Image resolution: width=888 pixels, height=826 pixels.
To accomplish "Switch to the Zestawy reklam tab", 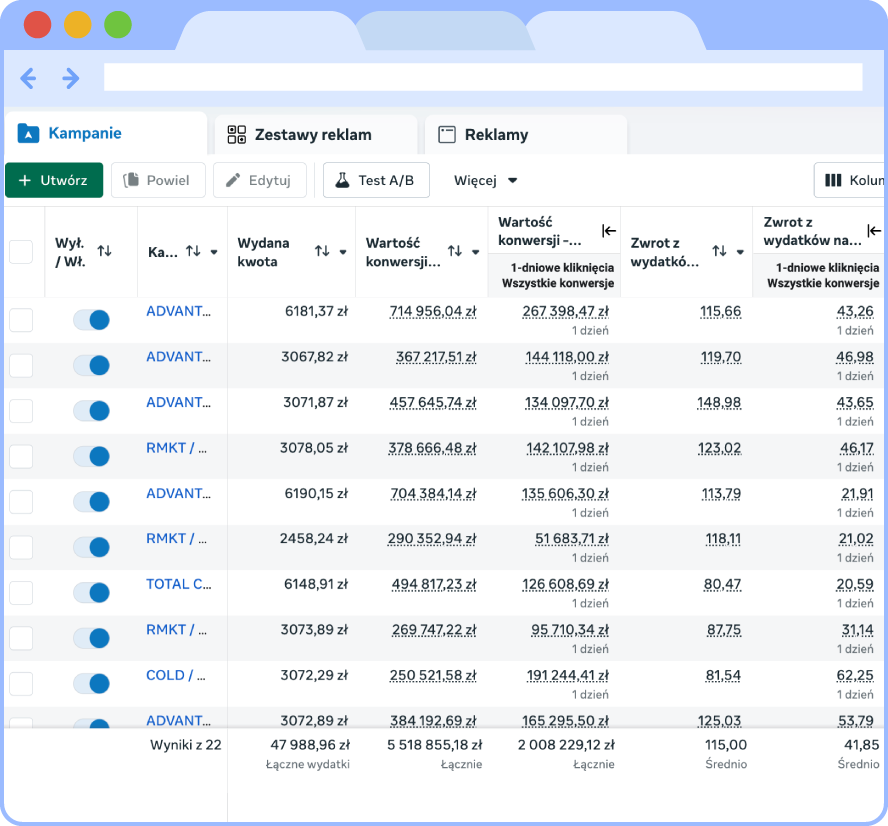I will (313, 134).
